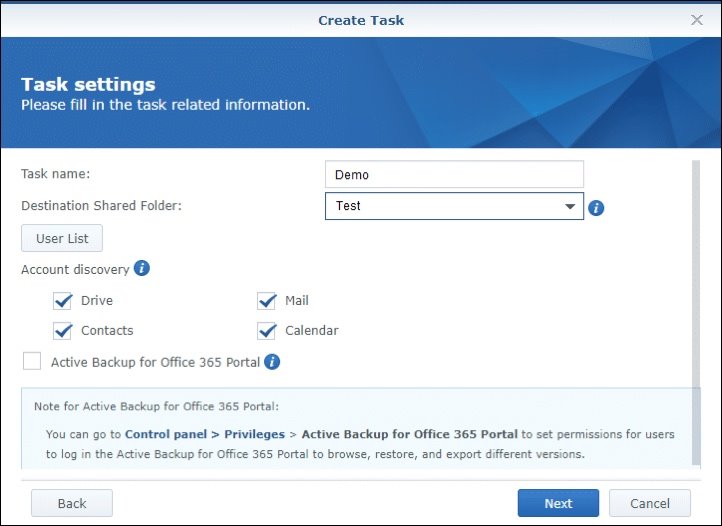
Task: Follow the Control panel > Privileges link
Action: coord(205,434)
